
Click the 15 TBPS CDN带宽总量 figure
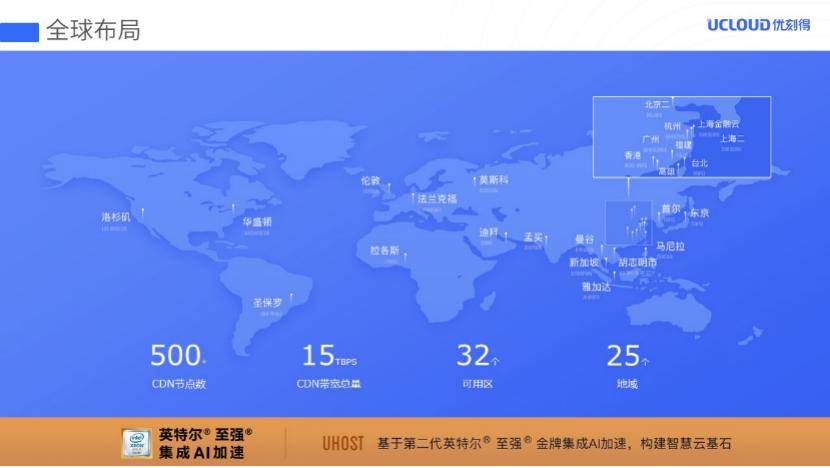pos(329,366)
